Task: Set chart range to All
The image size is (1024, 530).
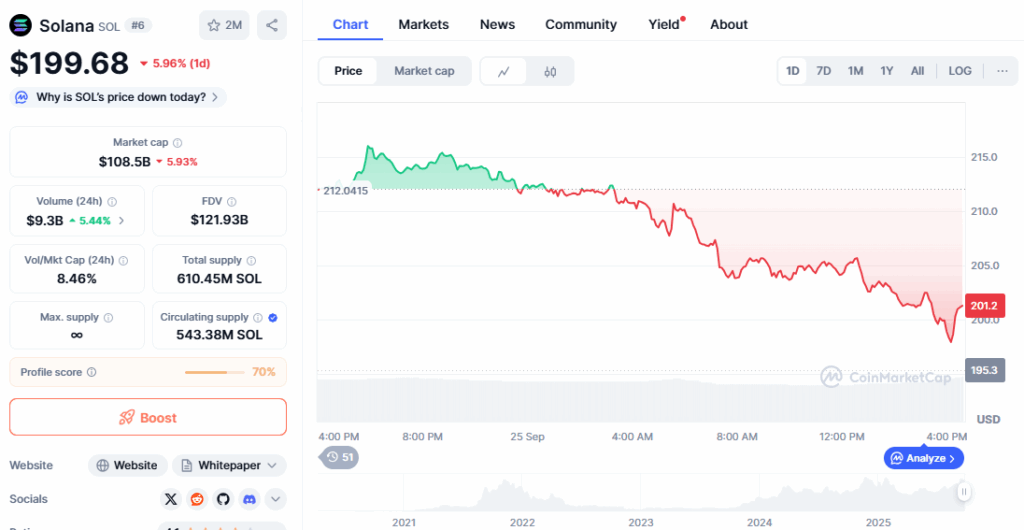Action: pos(918,71)
